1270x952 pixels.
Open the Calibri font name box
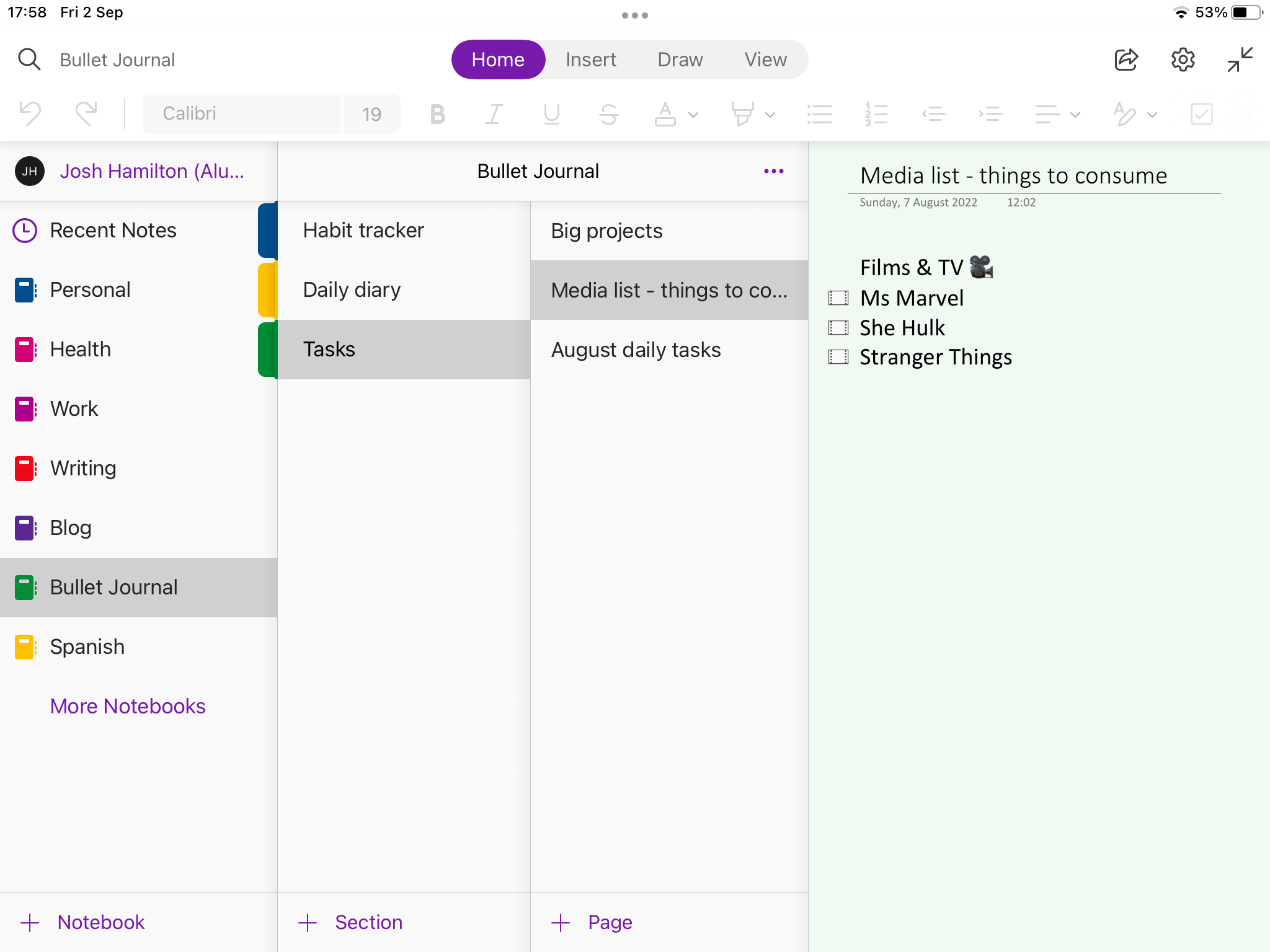click(242, 113)
